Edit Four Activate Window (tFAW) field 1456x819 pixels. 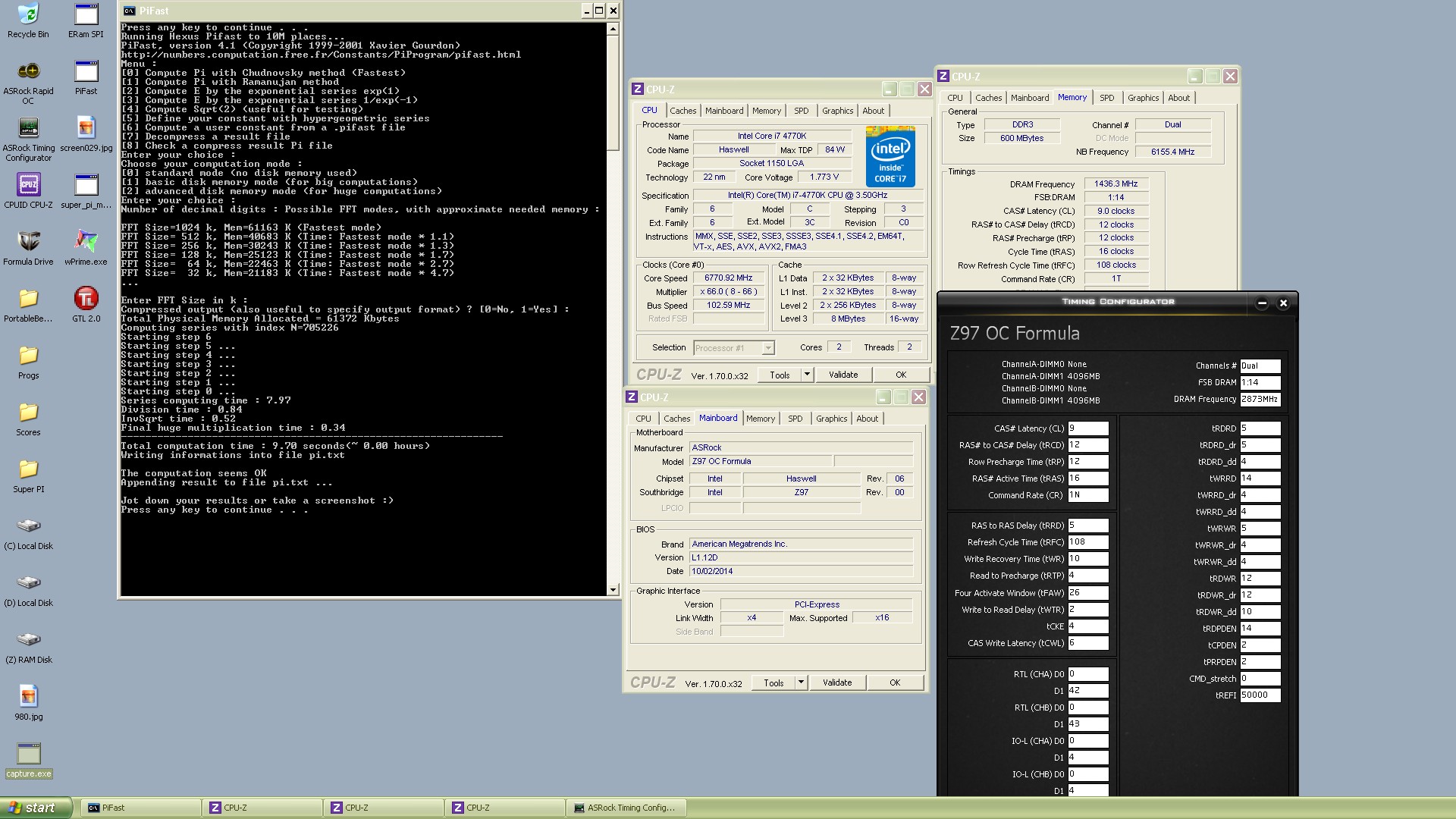point(1088,593)
